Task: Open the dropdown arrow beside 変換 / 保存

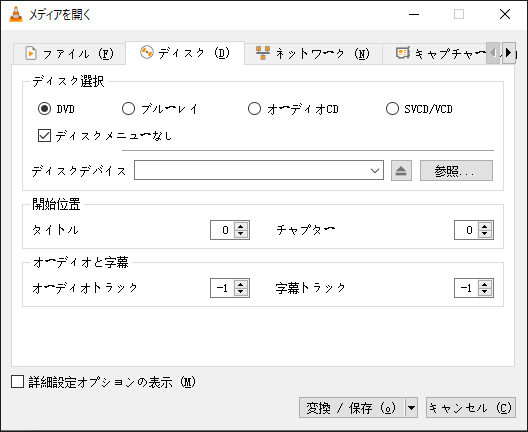Action: 411,408
